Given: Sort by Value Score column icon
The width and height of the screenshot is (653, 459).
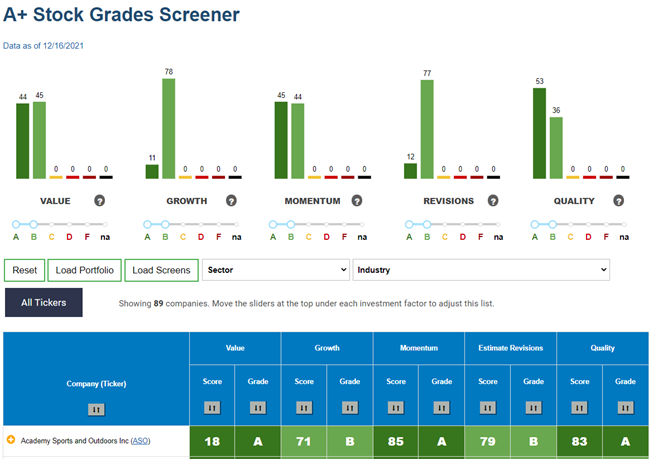Looking at the screenshot, I should point(212,407).
